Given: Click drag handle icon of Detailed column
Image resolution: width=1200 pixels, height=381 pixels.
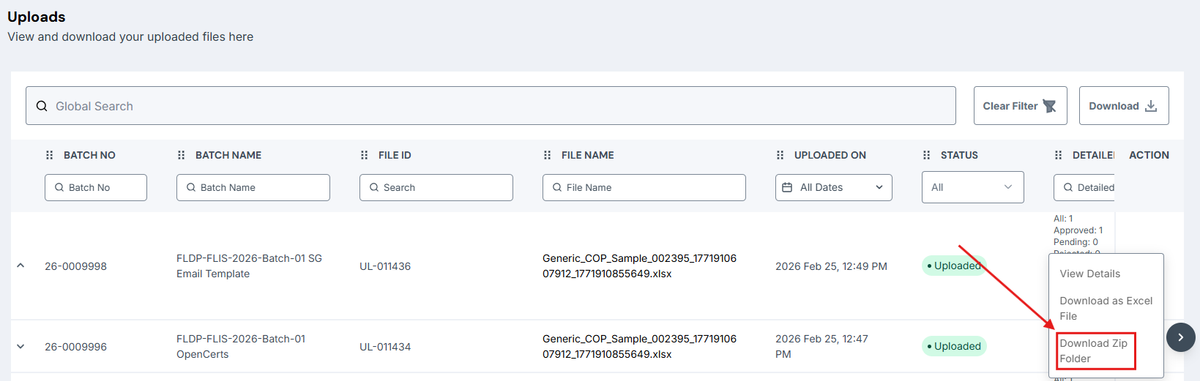Looking at the screenshot, I should (x=1059, y=155).
